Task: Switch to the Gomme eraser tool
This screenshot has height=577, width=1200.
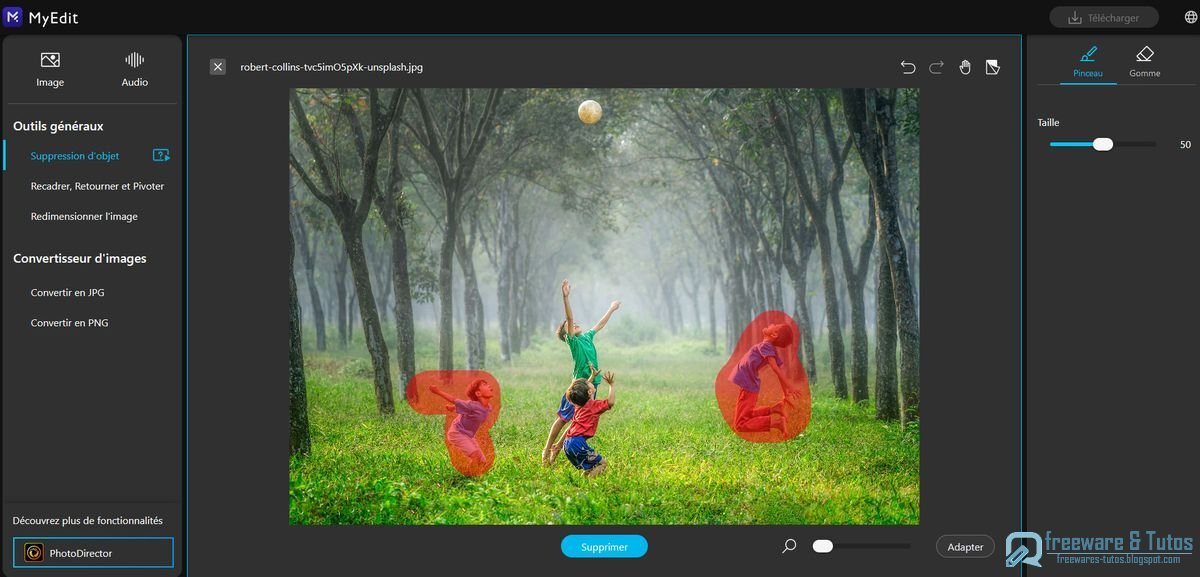Action: tap(1145, 61)
